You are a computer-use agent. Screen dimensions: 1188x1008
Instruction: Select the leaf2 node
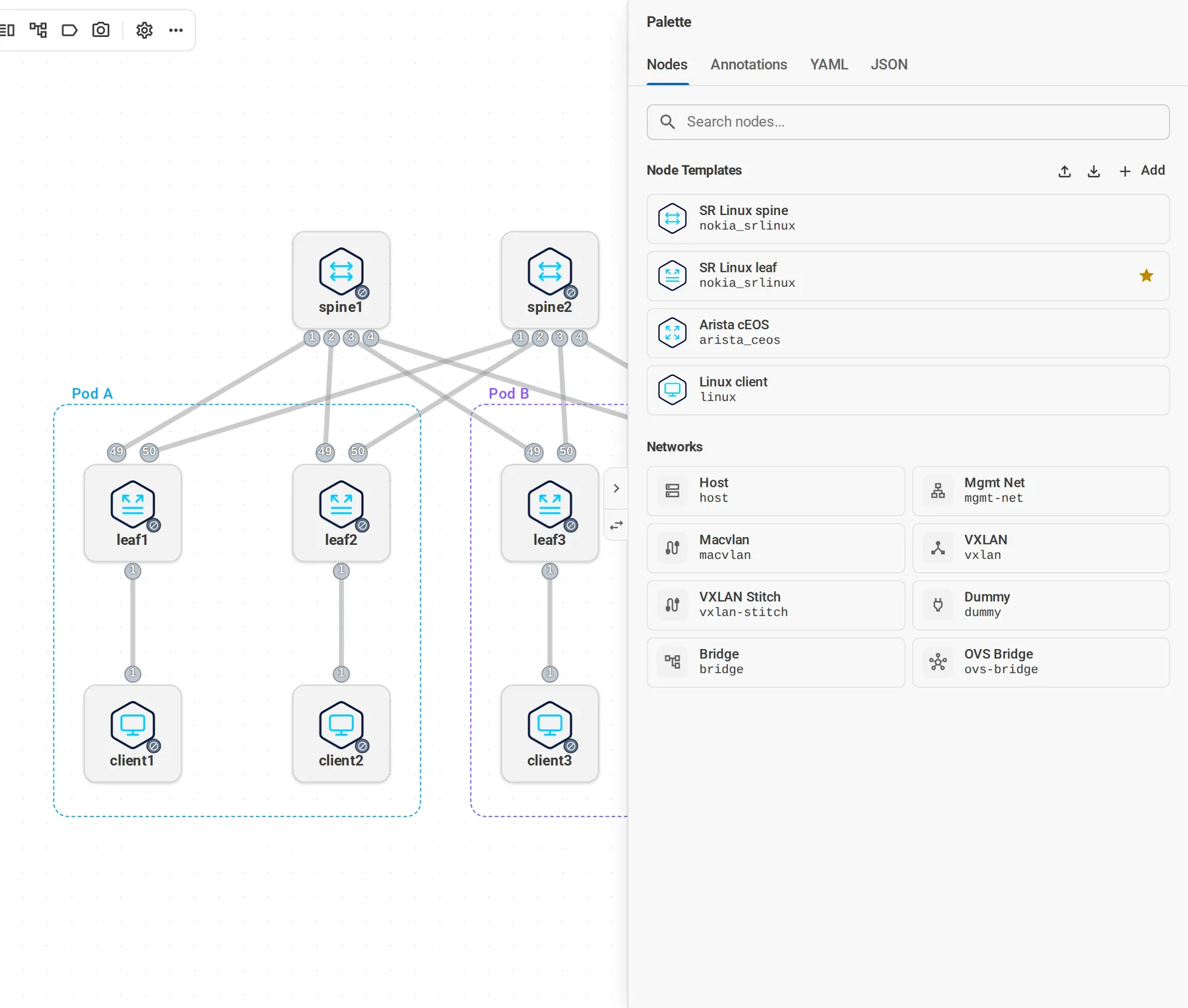(341, 513)
